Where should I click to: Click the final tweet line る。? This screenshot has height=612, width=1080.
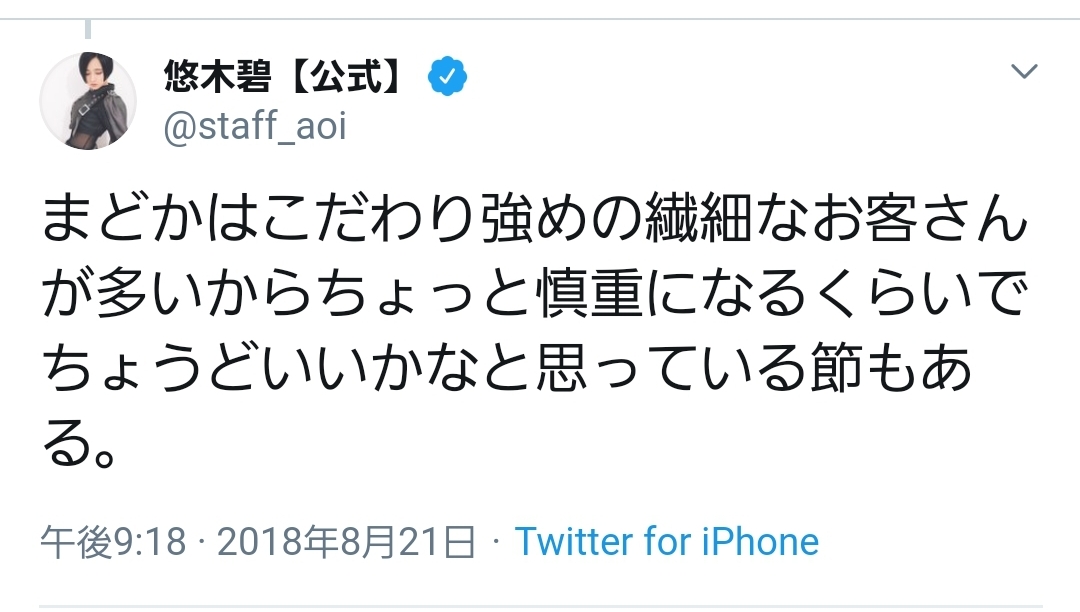click(x=79, y=442)
